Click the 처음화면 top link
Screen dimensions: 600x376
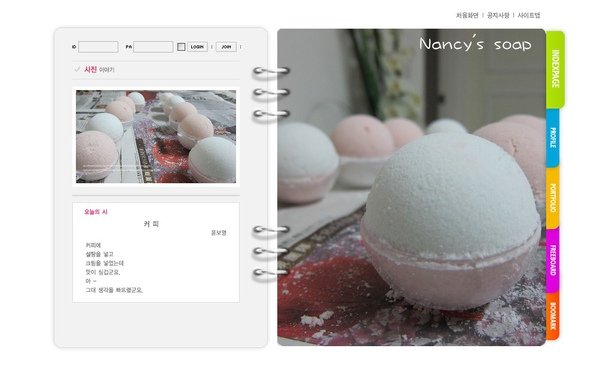467,15
